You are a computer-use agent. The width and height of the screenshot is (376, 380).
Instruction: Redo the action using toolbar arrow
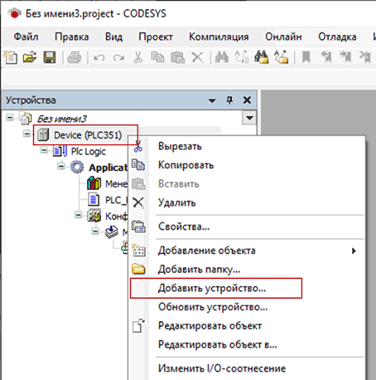coord(118,58)
